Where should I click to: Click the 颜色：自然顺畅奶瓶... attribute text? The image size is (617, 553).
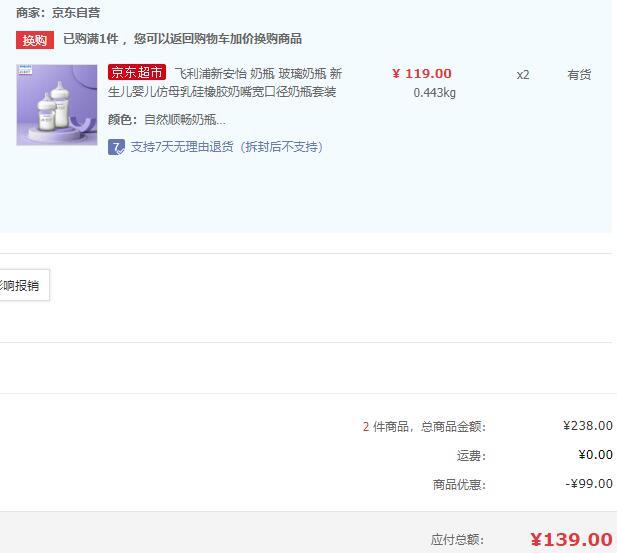pos(167,119)
